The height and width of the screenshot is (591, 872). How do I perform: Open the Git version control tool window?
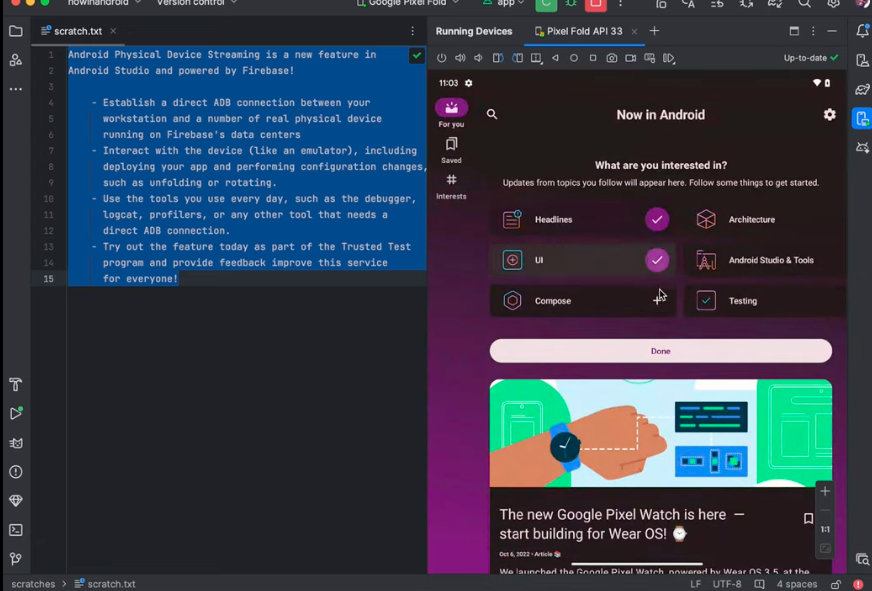(16, 559)
